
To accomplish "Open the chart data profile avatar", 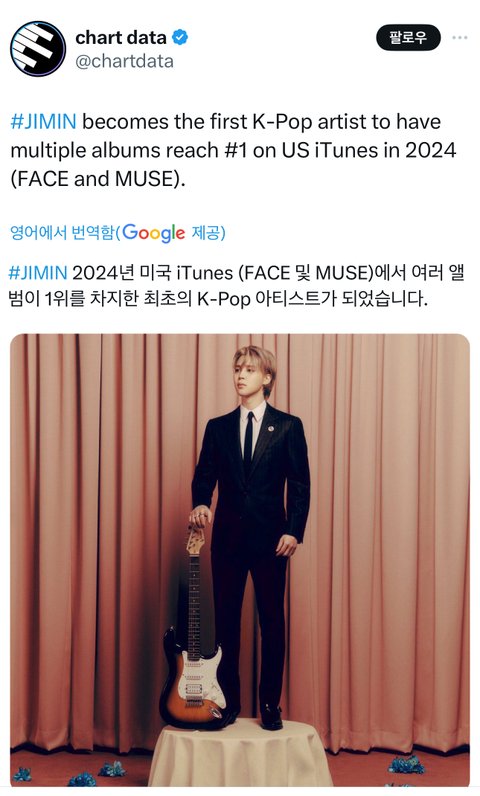I will click(38, 49).
